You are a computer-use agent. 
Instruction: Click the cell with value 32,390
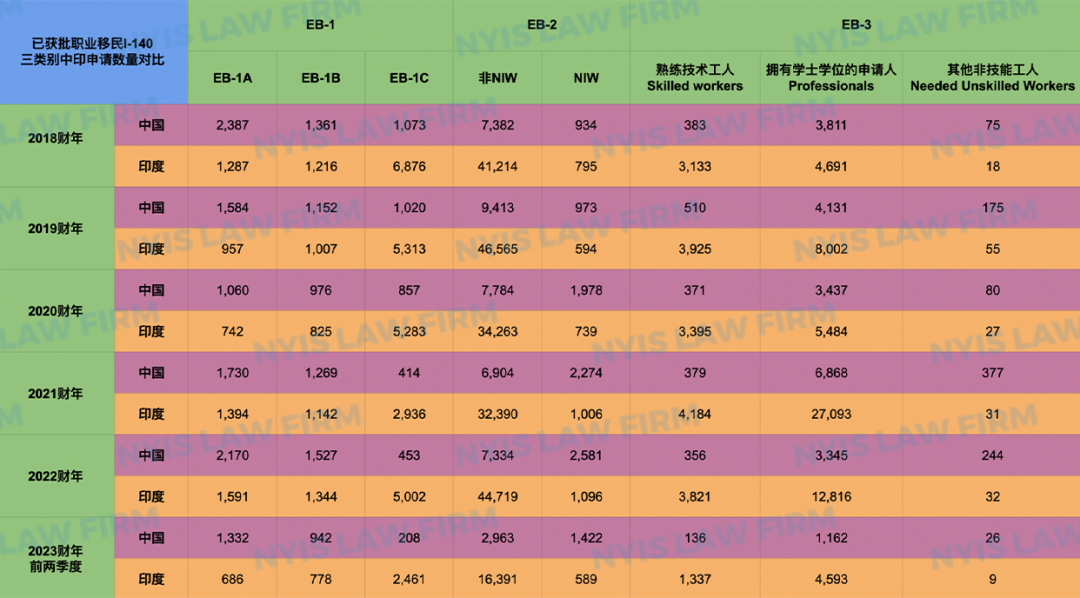tap(497, 414)
